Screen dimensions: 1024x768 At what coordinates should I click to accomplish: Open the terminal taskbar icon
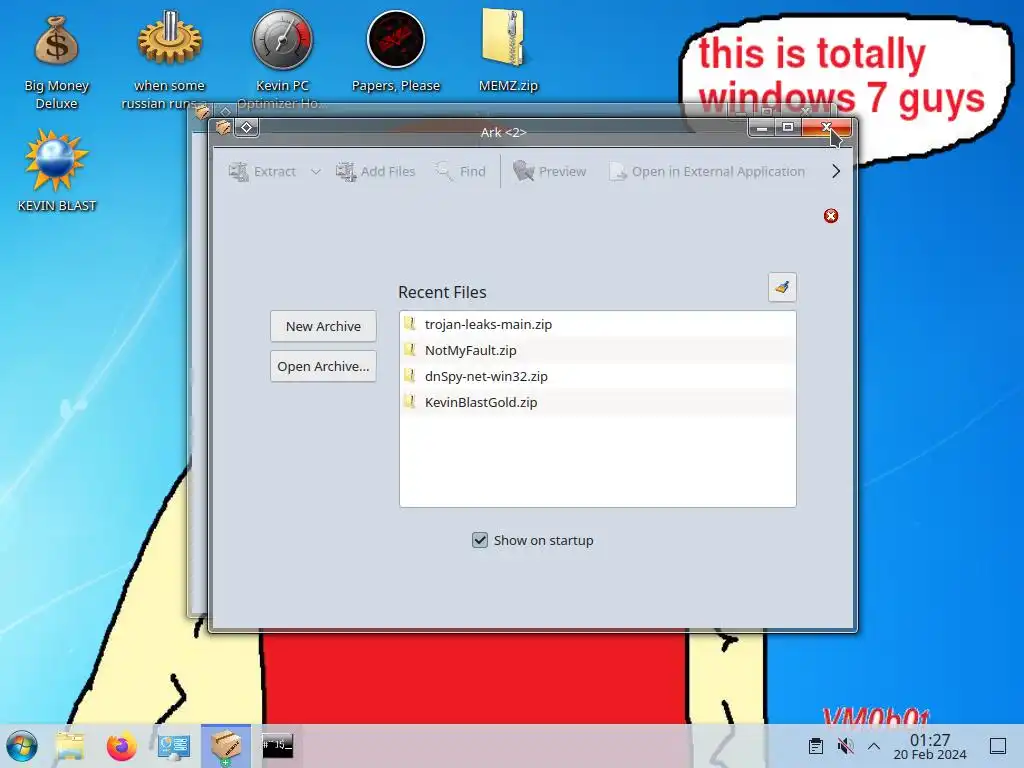click(x=278, y=746)
